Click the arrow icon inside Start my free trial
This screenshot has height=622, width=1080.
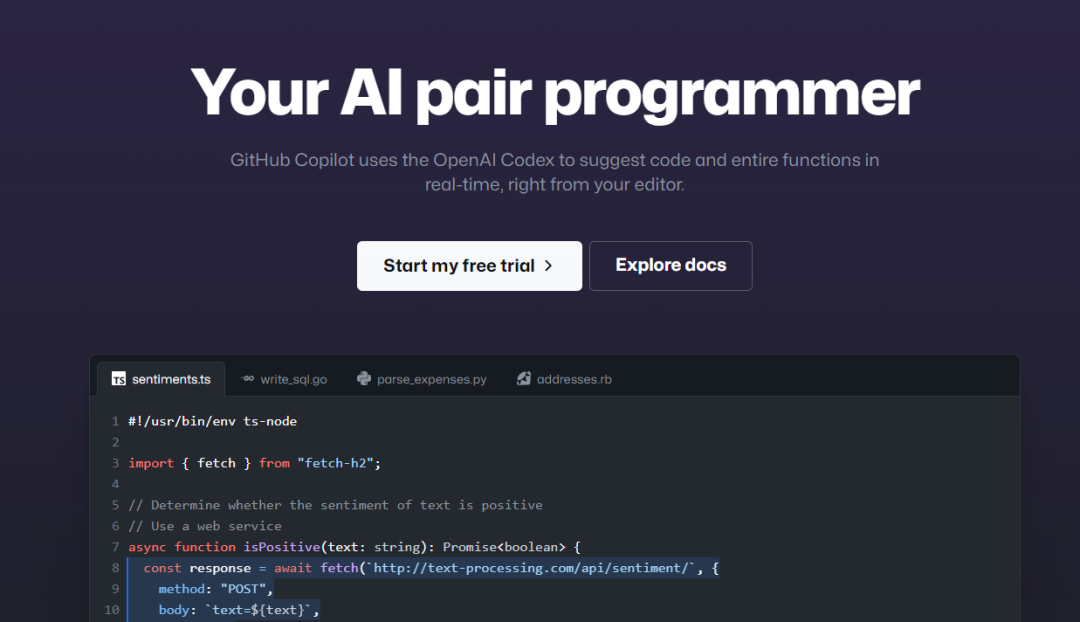(x=548, y=265)
